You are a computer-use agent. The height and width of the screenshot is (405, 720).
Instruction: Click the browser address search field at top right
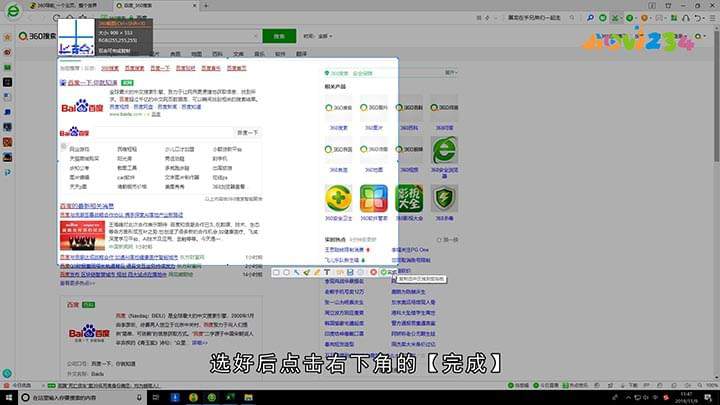535,18
